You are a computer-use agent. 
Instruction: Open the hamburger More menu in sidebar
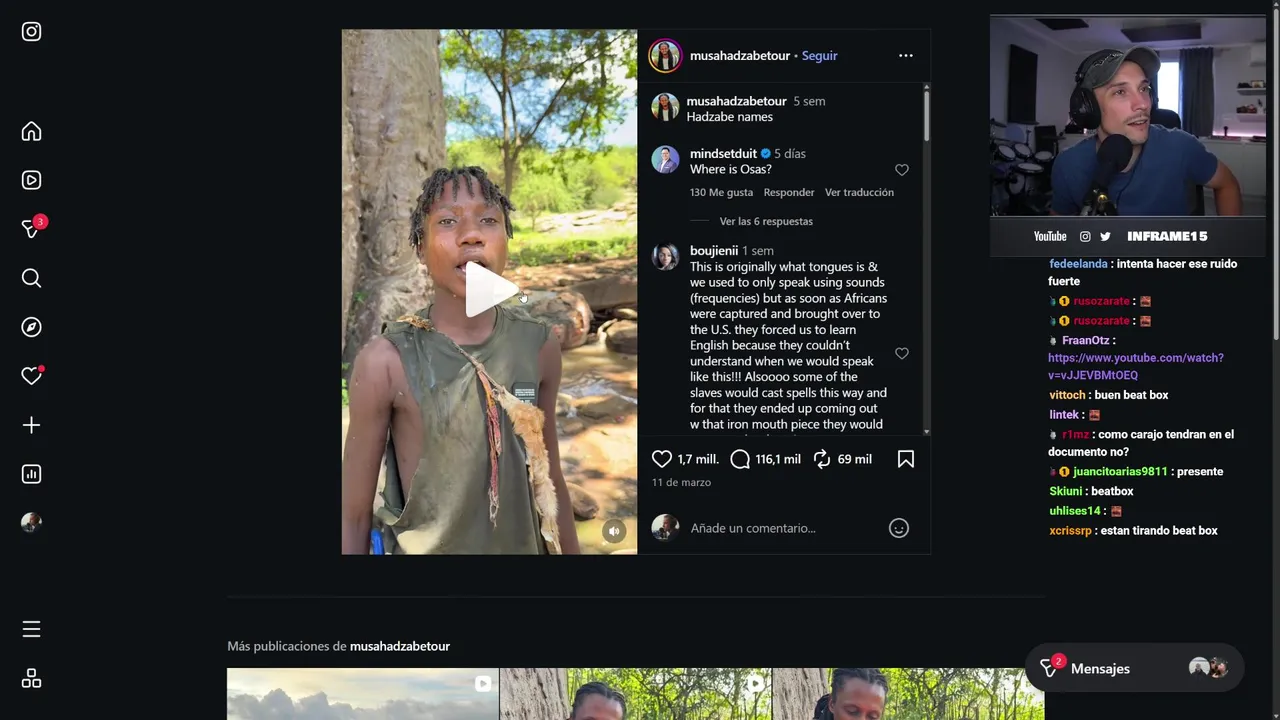(31, 629)
